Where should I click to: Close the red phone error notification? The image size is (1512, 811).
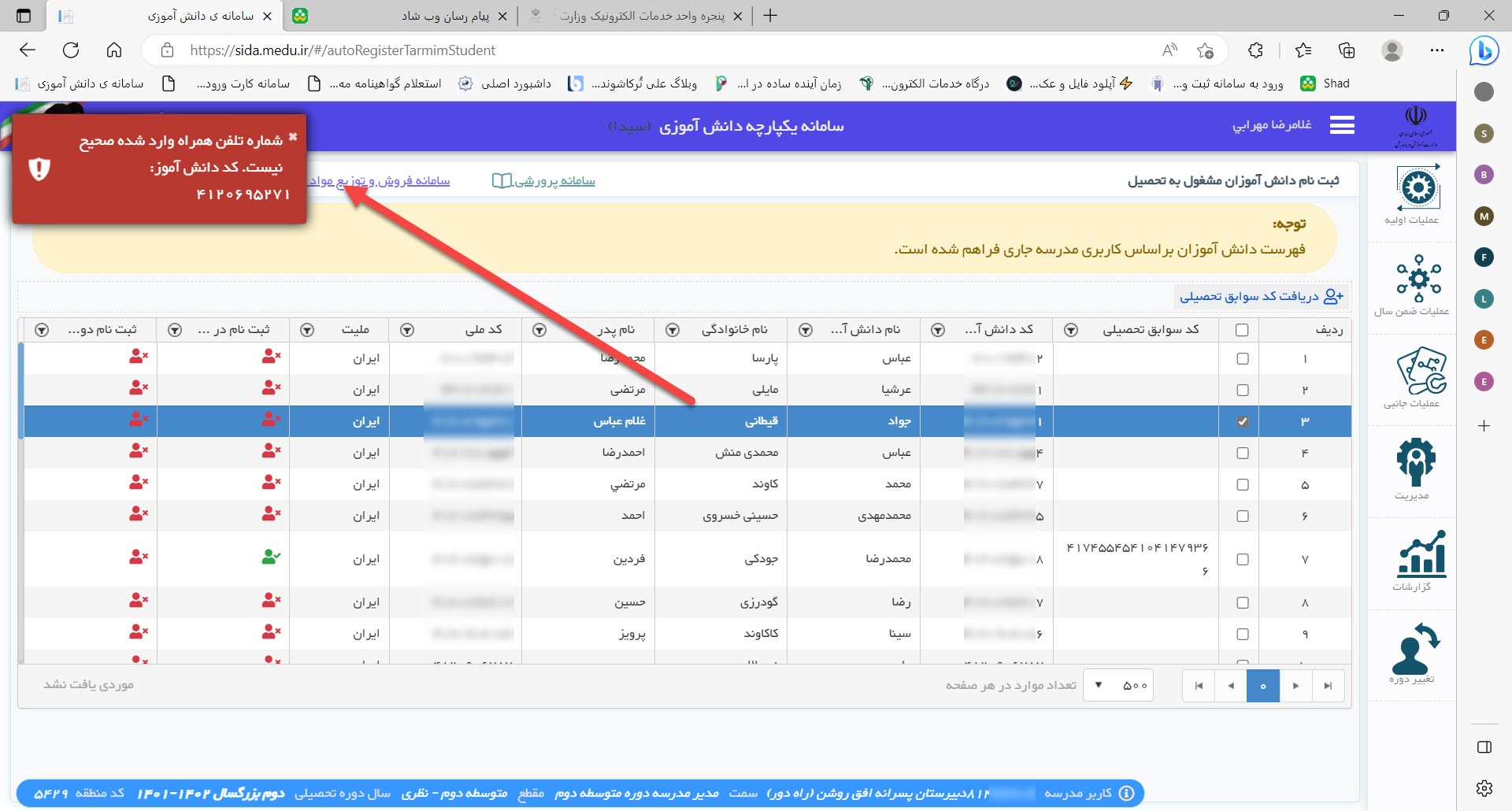(x=293, y=137)
